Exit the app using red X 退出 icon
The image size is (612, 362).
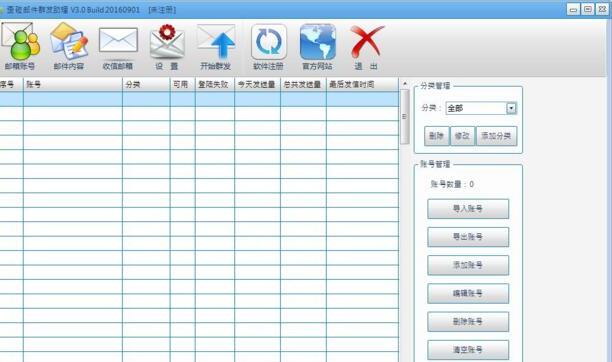[366, 47]
